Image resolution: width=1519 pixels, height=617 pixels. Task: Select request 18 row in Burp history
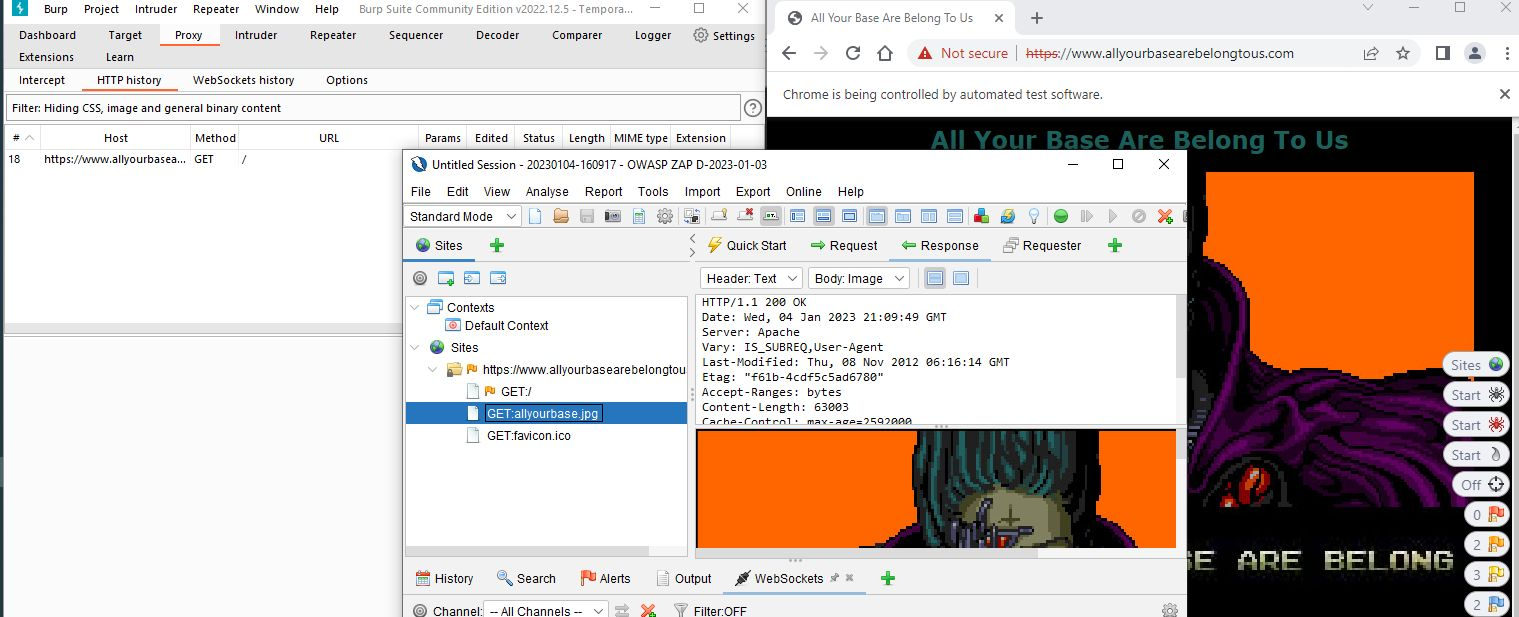(x=383, y=159)
